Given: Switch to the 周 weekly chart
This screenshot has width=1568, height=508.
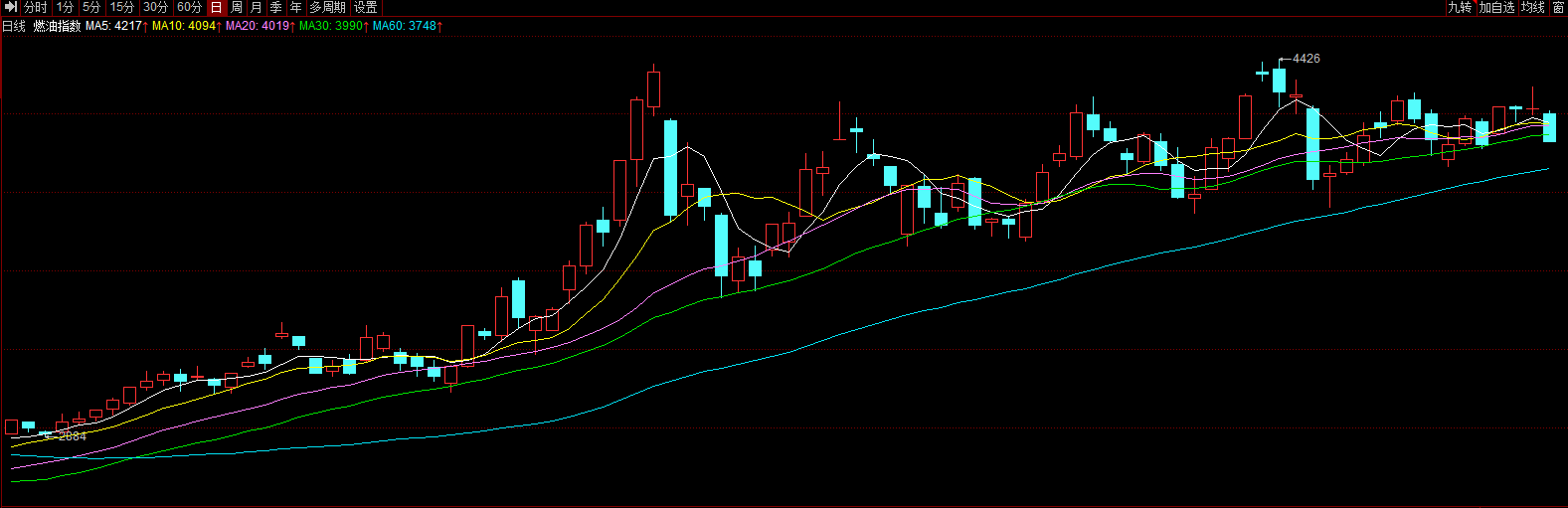Looking at the screenshot, I should (237, 7).
